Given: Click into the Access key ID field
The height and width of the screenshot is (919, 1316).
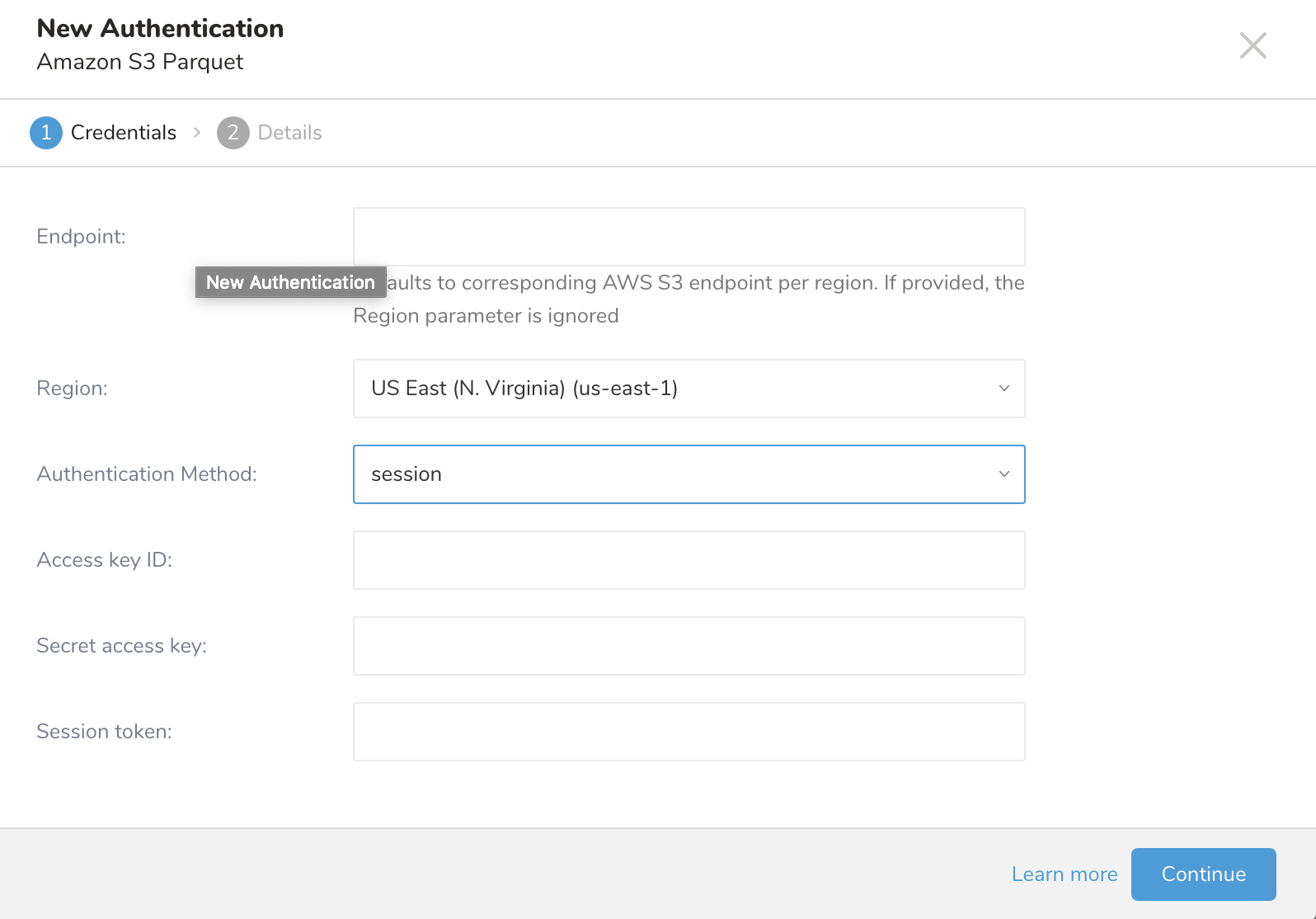Looking at the screenshot, I should (x=689, y=560).
